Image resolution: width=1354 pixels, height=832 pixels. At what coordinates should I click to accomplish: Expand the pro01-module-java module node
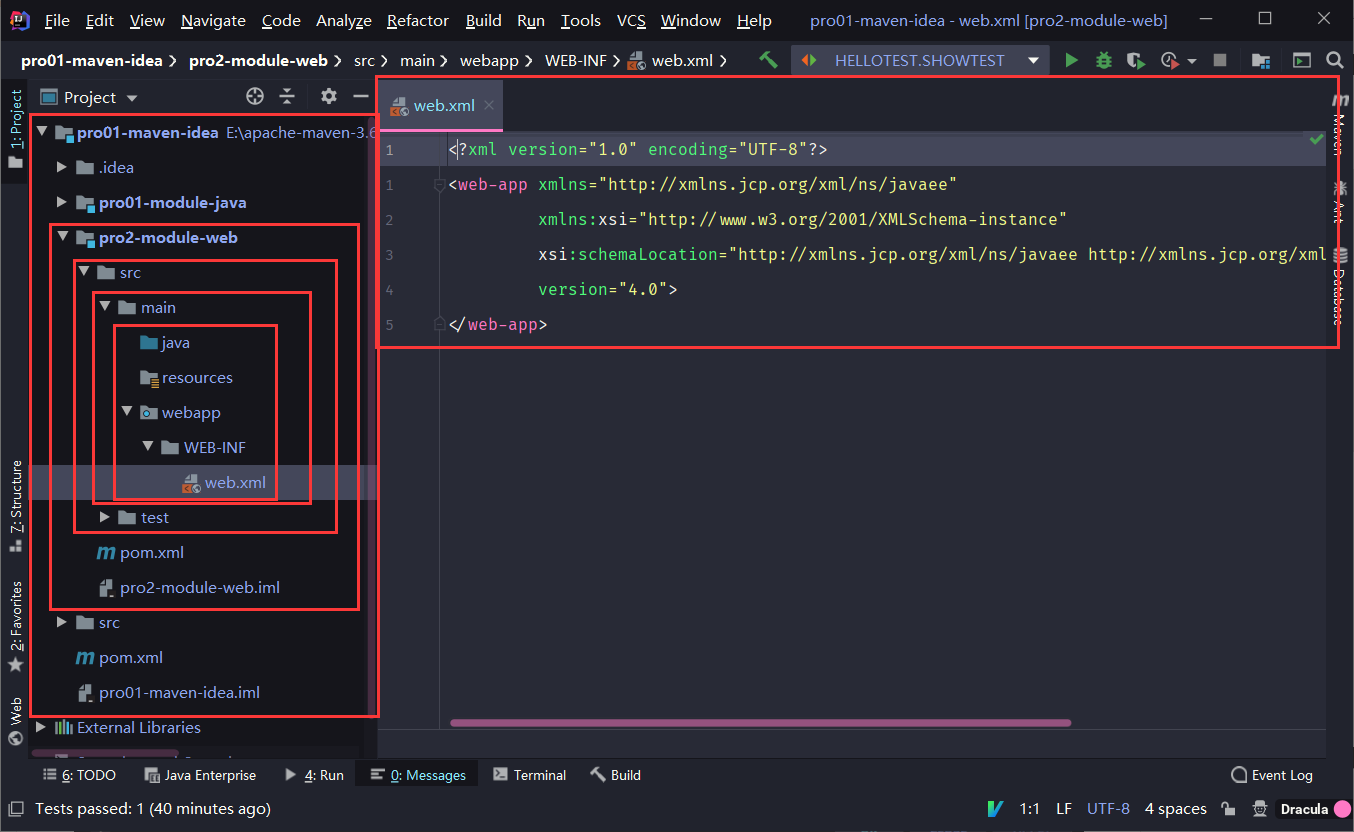pos(62,202)
